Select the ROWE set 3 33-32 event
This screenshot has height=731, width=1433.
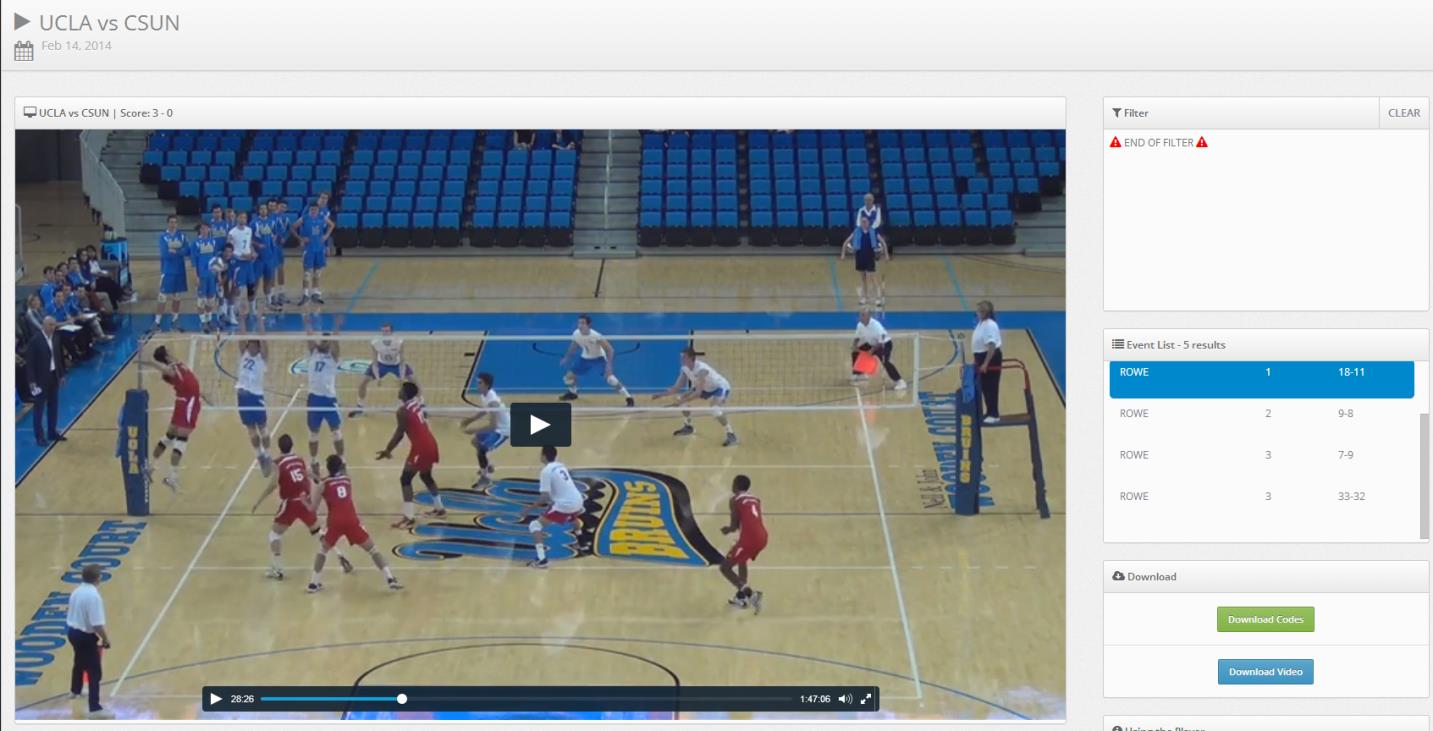1262,496
